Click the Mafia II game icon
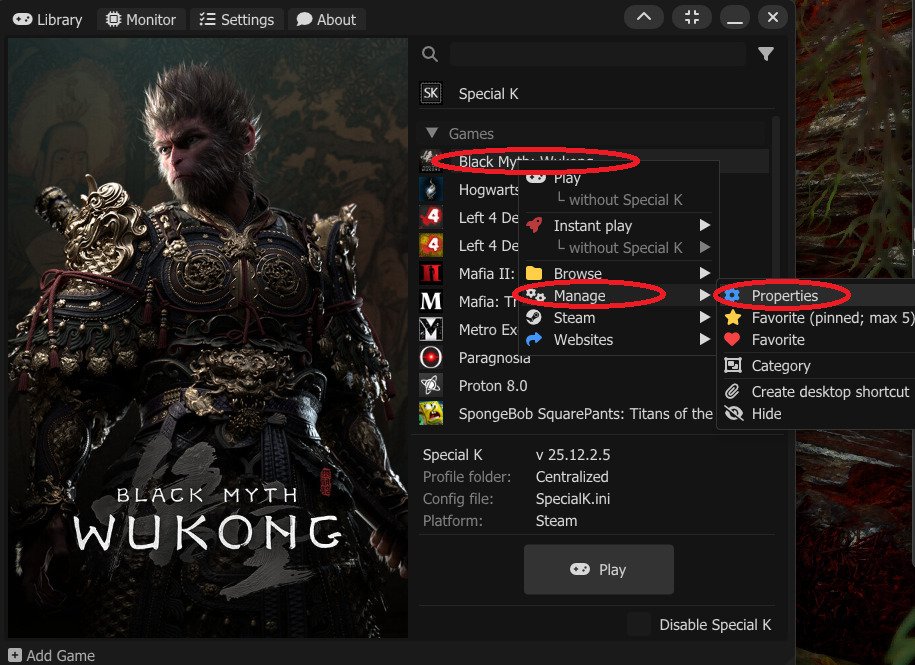The width and height of the screenshot is (915, 665). (431, 273)
